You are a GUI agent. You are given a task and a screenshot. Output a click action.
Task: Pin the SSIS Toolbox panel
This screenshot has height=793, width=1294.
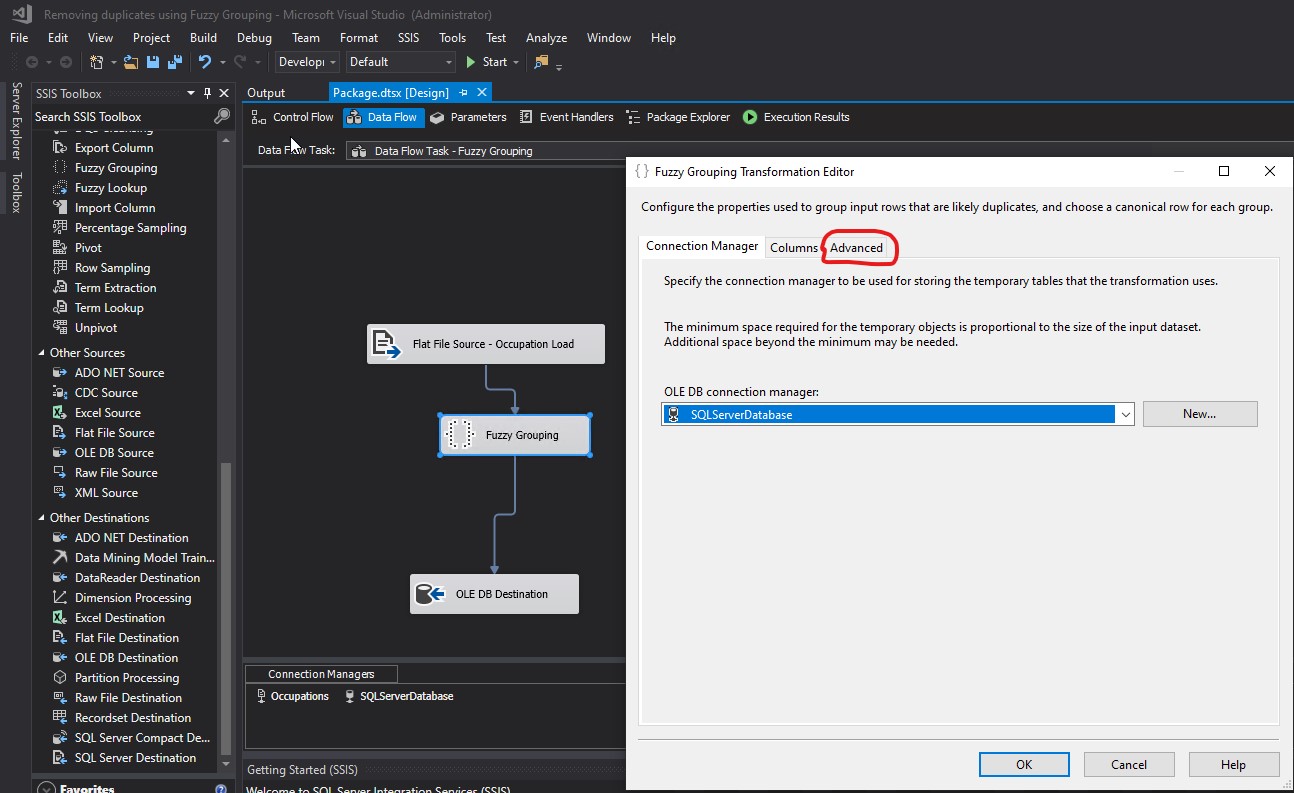208,93
